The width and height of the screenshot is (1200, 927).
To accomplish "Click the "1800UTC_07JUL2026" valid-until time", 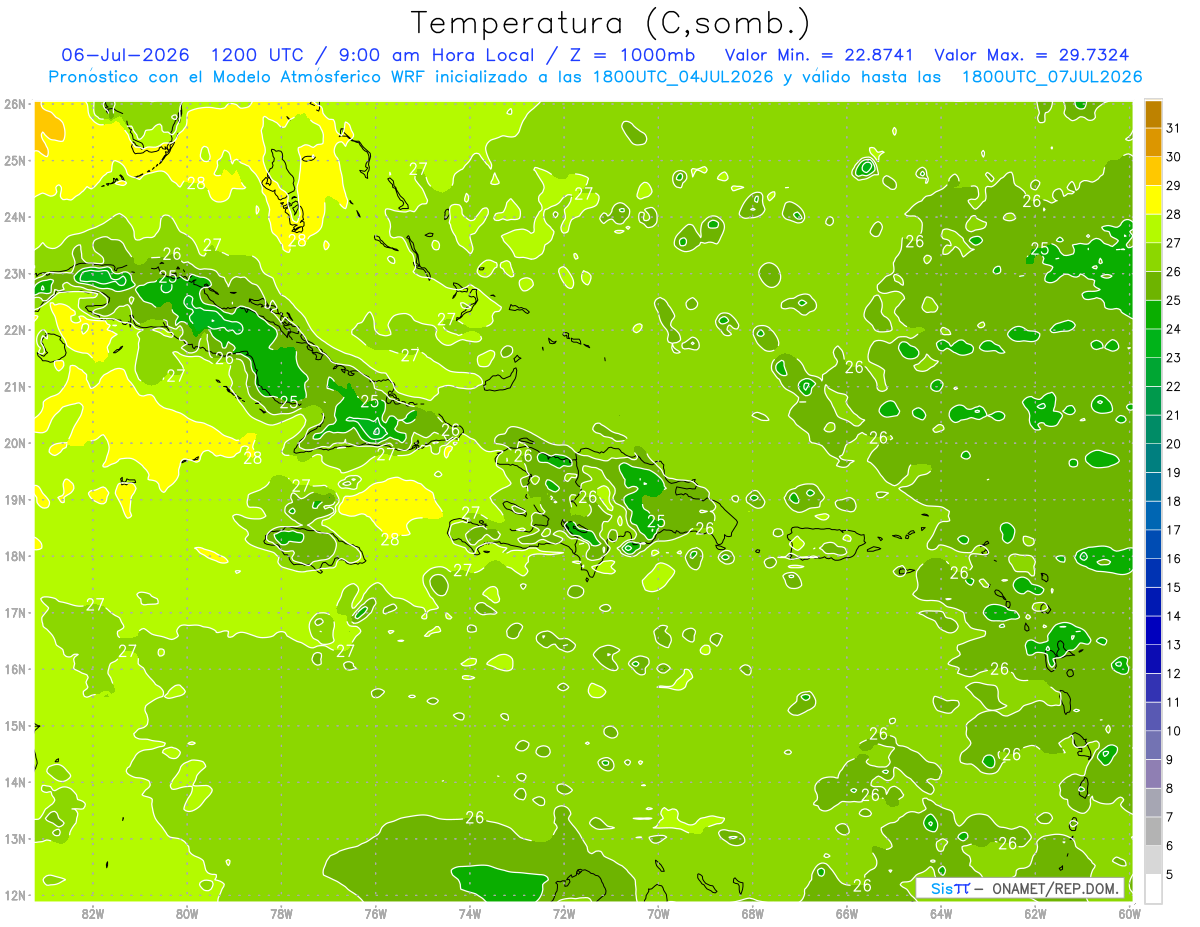I will tap(1052, 77).
